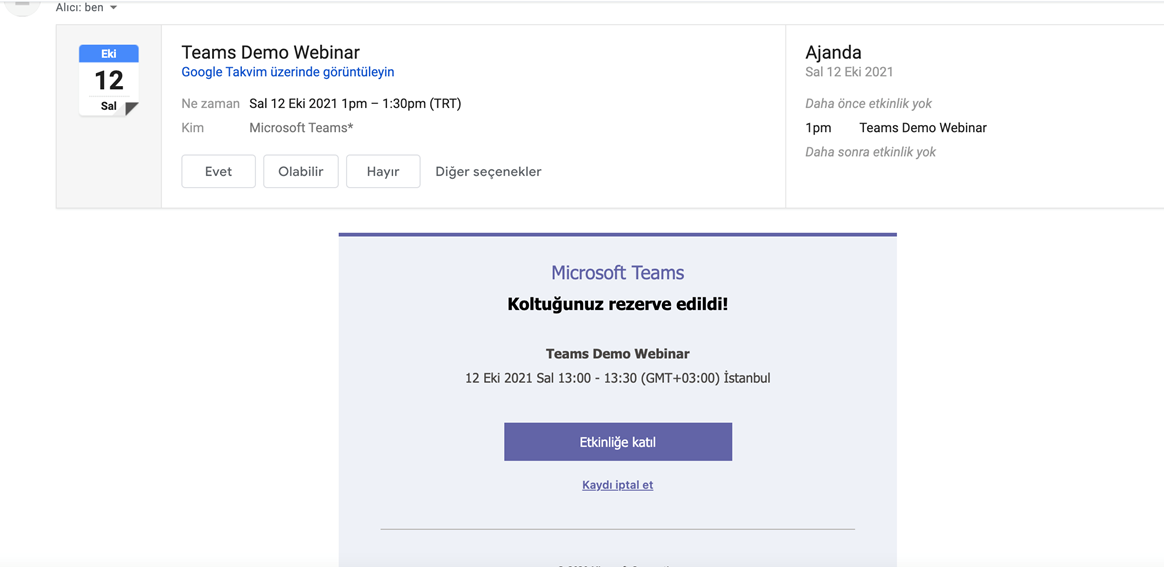The height and width of the screenshot is (567, 1164).
Task: Accept the invitation with Evet
Action: pyautogui.click(x=218, y=171)
